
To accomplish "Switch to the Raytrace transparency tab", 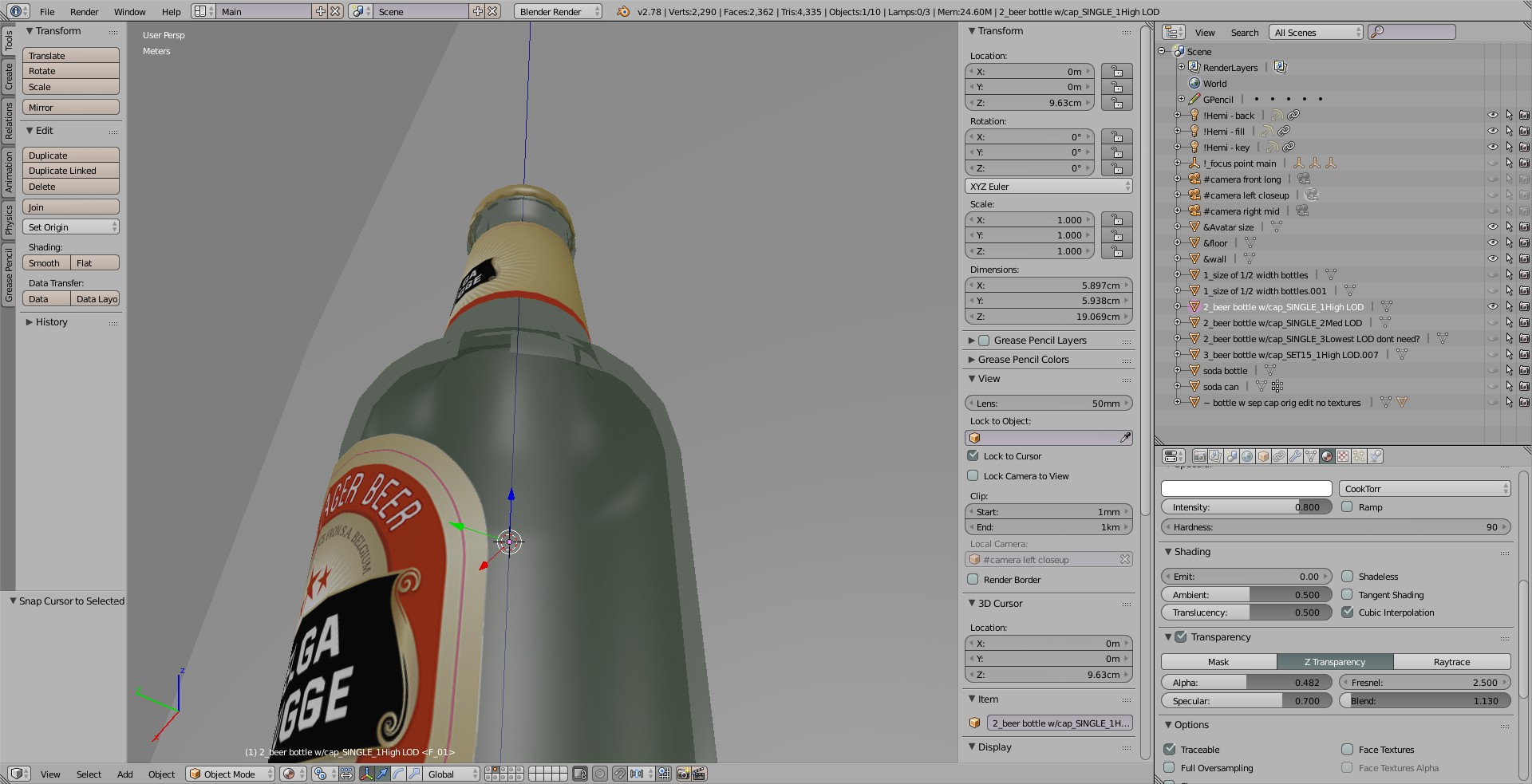I will coord(1451,662).
